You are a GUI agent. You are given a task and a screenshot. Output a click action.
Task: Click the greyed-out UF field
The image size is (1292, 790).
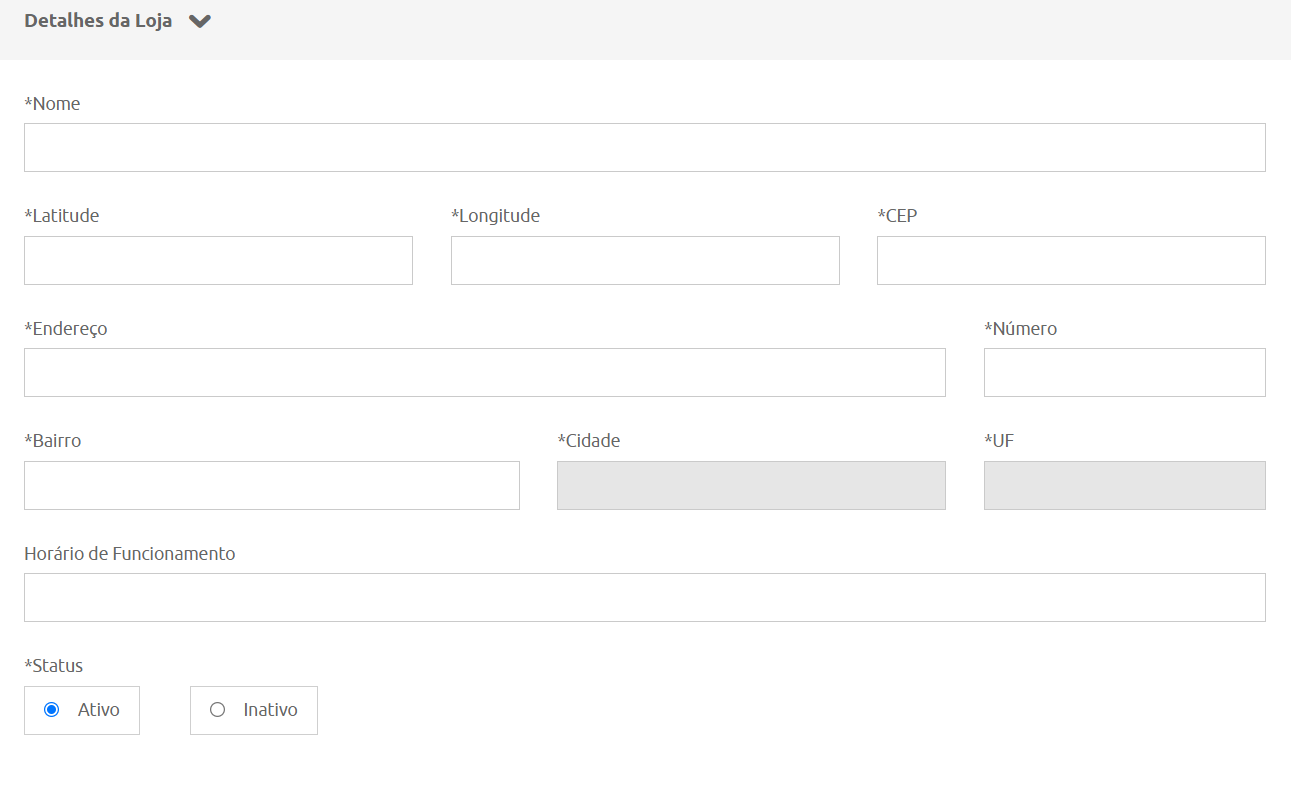click(1124, 486)
